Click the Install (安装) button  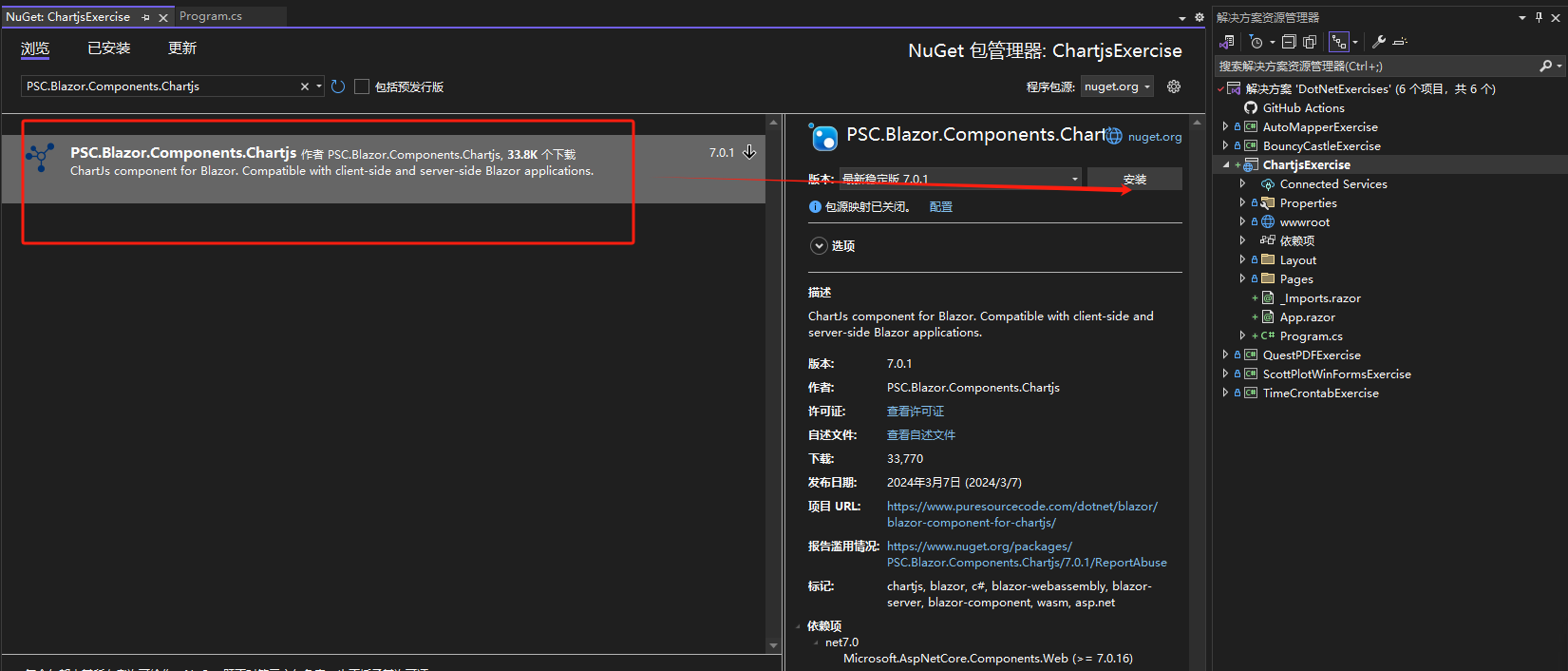coord(1135,179)
